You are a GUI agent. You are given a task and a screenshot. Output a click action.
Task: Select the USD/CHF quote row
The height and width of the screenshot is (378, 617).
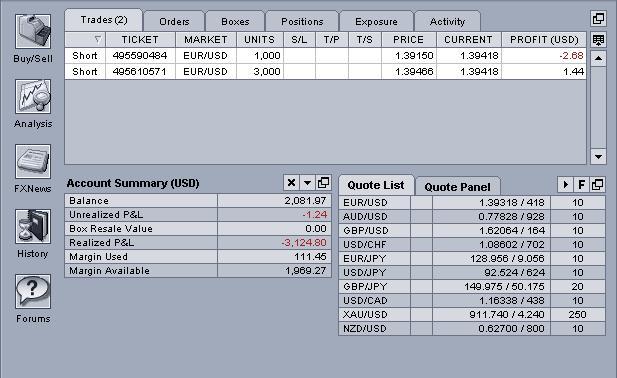point(472,245)
